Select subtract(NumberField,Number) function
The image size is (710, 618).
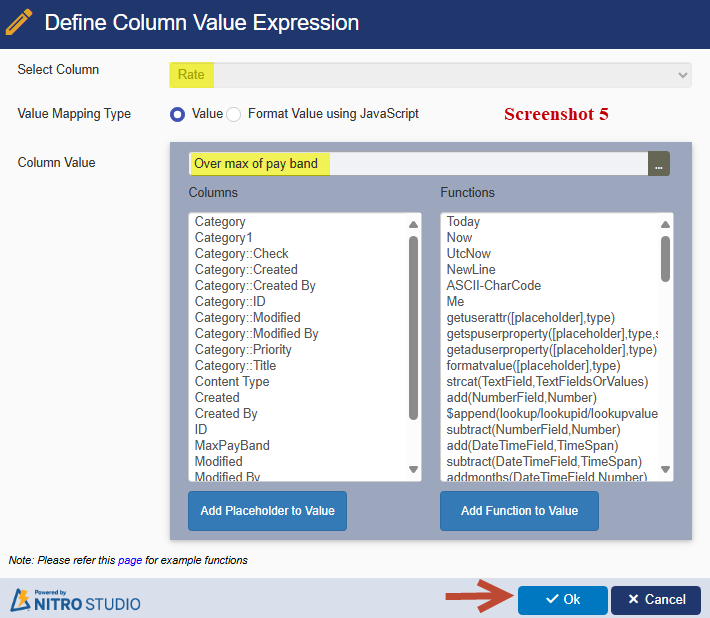(x=533, y=429)
